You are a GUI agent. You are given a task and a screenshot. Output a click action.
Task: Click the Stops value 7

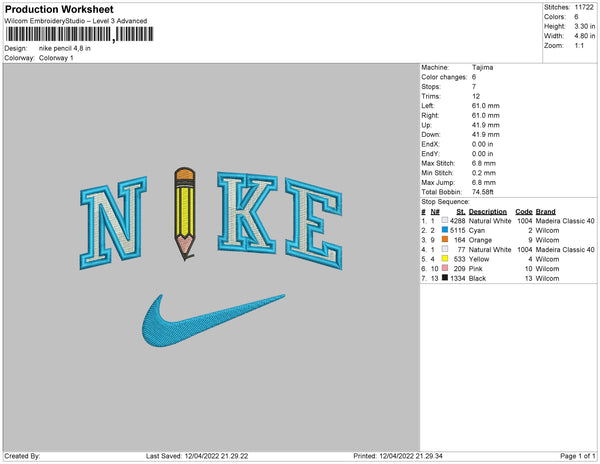tap(474, 86)
